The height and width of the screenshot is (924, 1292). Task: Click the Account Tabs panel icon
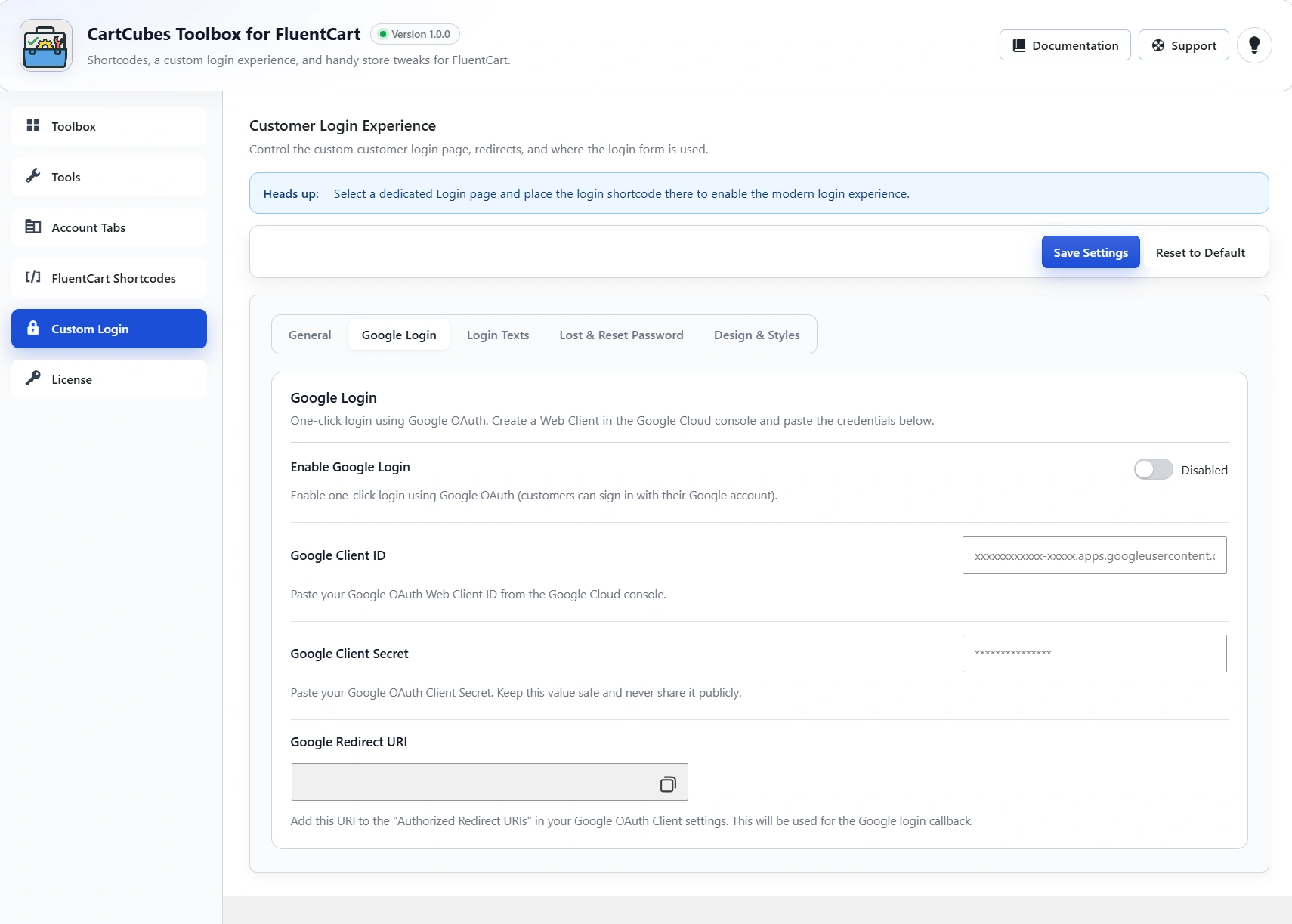point(33,227)
